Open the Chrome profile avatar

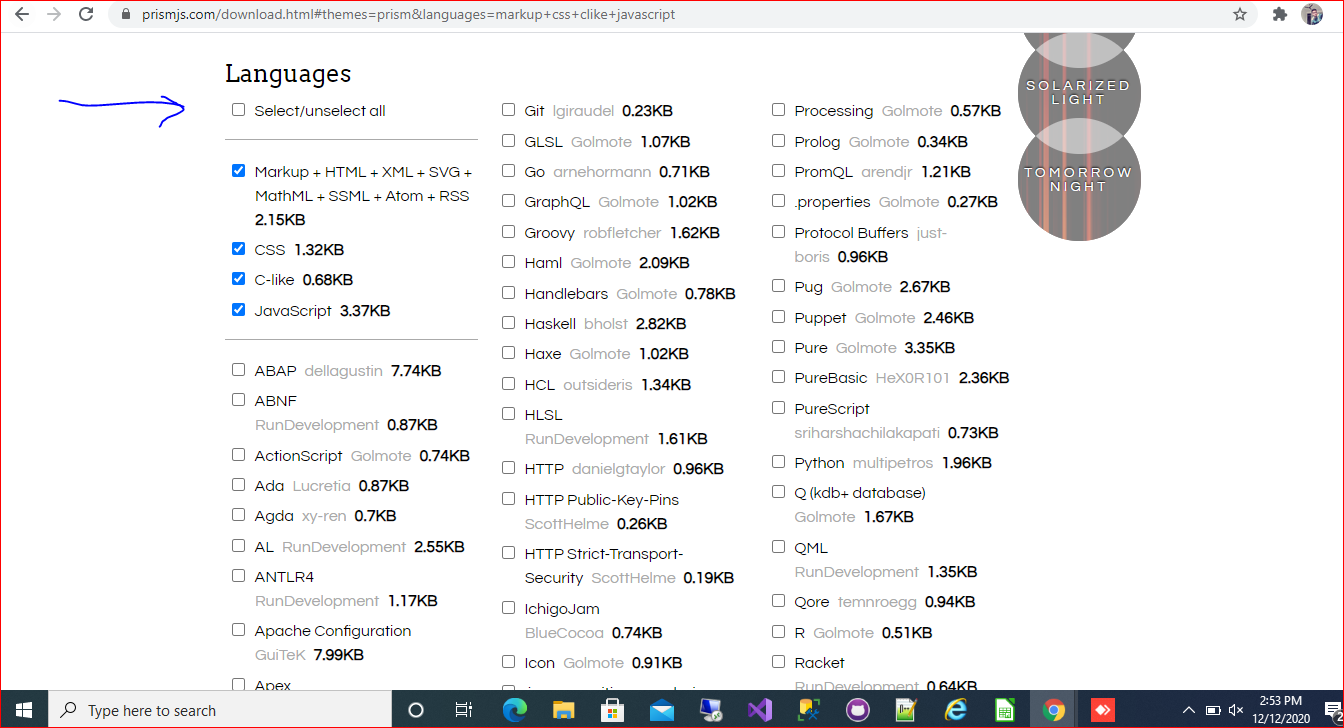(x=1312, y=15)
